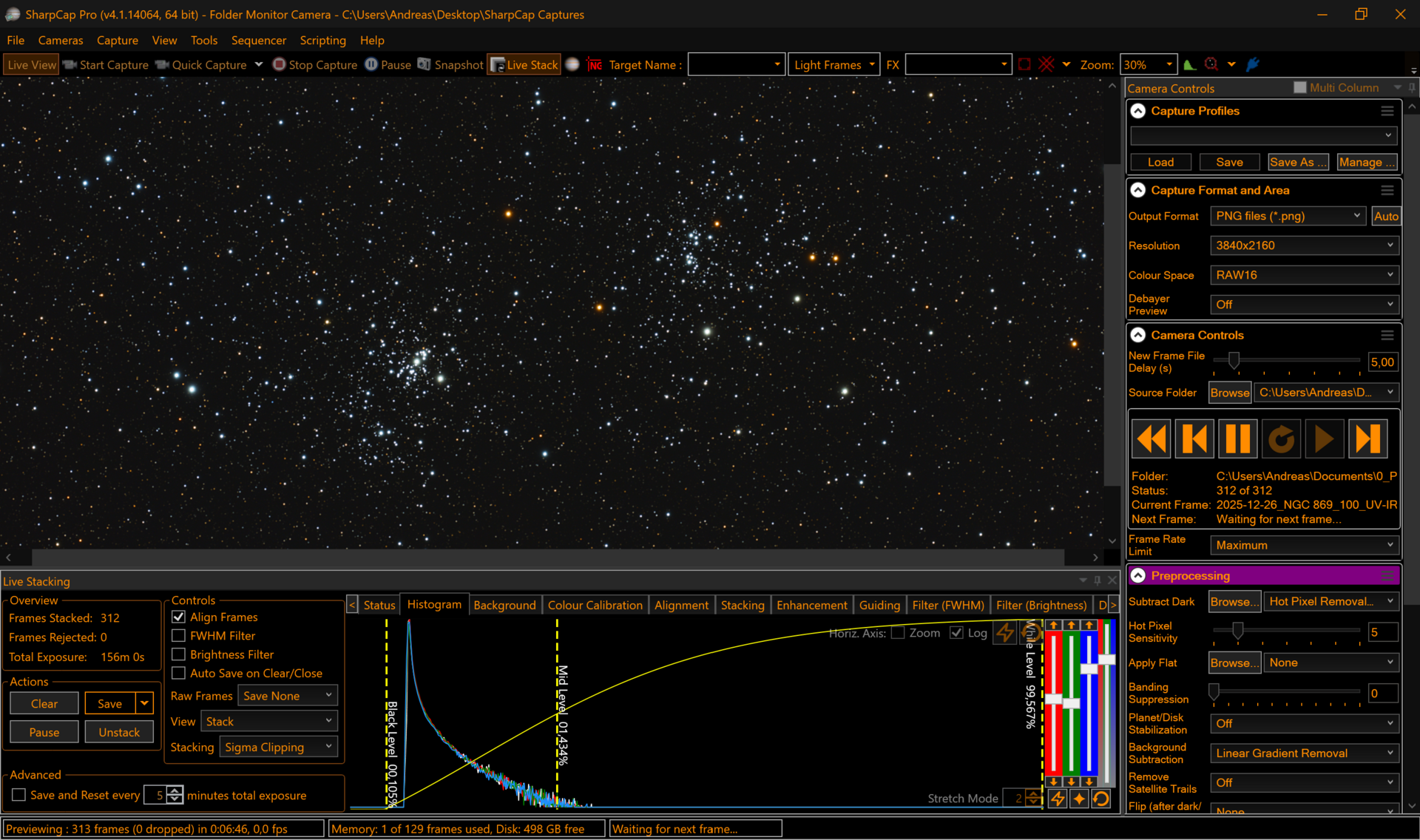The image size is (1420, 840).
Task: Open the Raw Frames Save None dropdown
Action: coord(288,696)
